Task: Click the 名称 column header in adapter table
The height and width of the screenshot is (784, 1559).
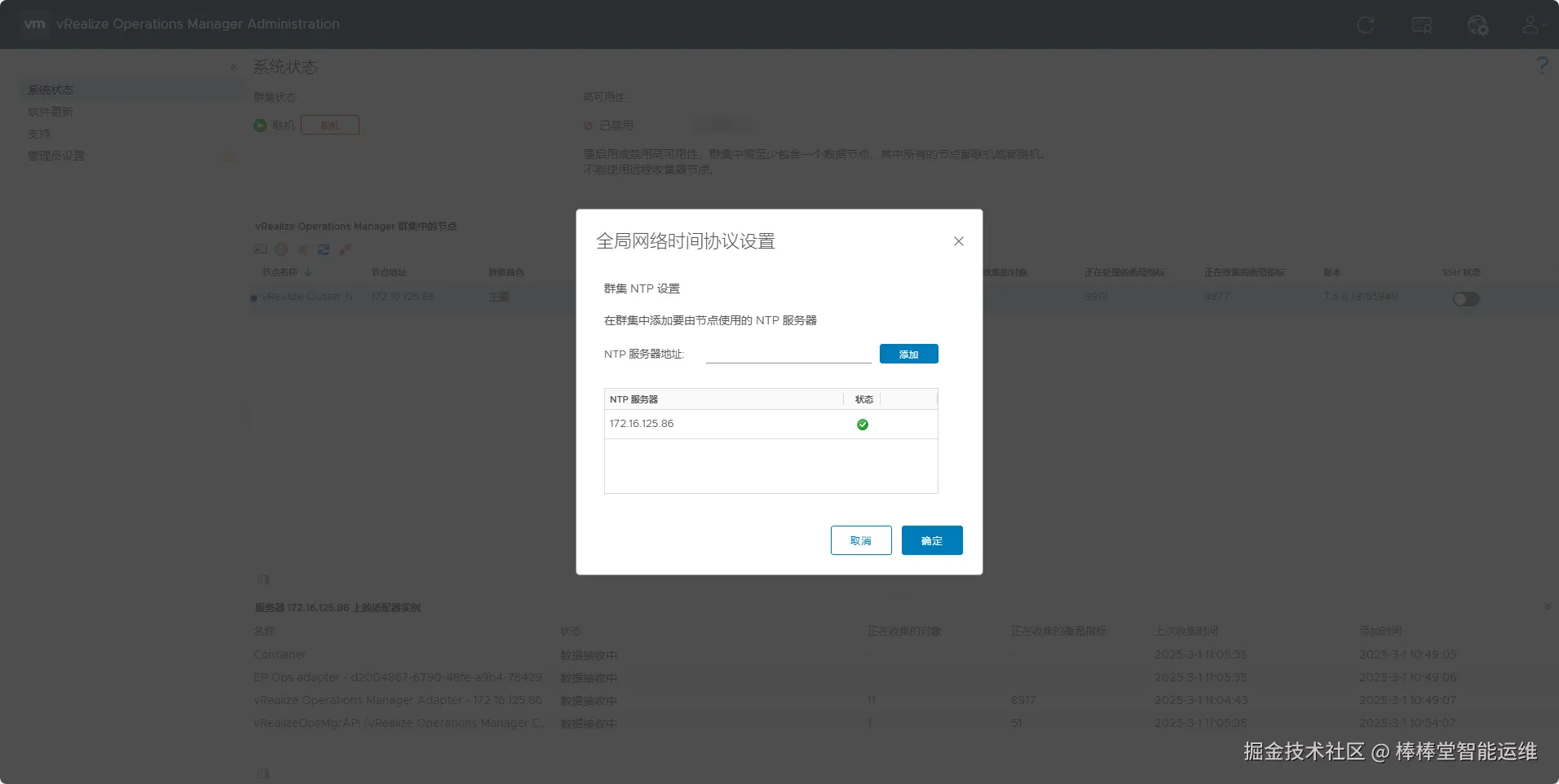Action: [264, 631]
